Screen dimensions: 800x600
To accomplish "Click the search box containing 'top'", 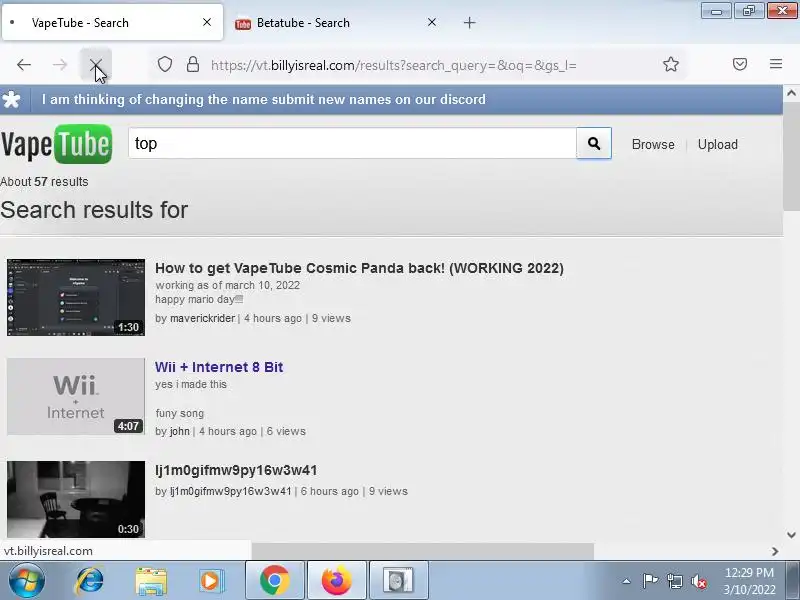I will [x=352, y=143].
